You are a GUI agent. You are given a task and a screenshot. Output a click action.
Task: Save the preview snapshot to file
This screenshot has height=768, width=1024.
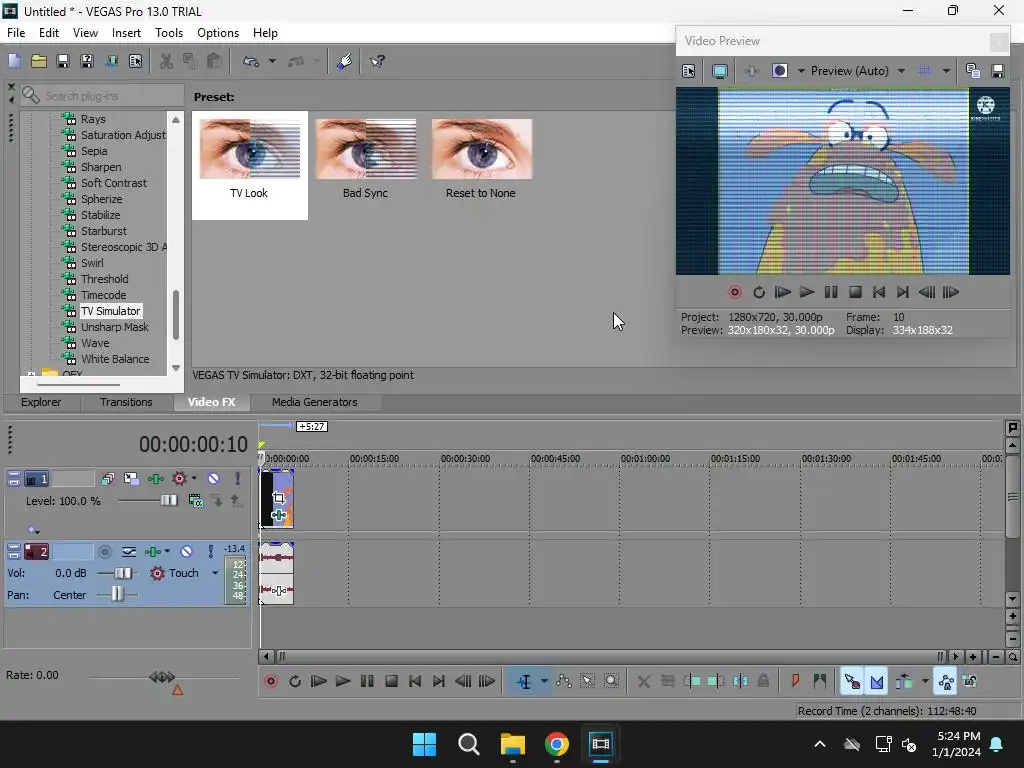(x=998, y=71)
